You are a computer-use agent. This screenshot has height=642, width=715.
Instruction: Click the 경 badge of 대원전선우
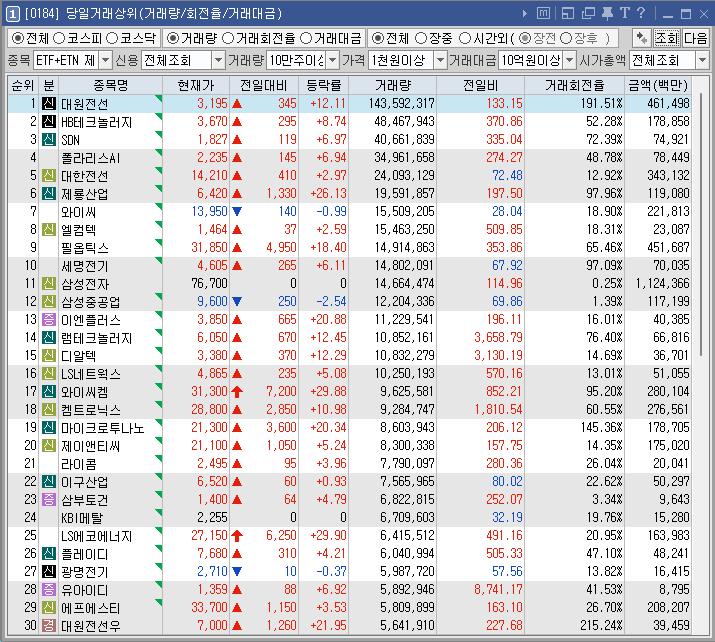(x=49, y=625)
